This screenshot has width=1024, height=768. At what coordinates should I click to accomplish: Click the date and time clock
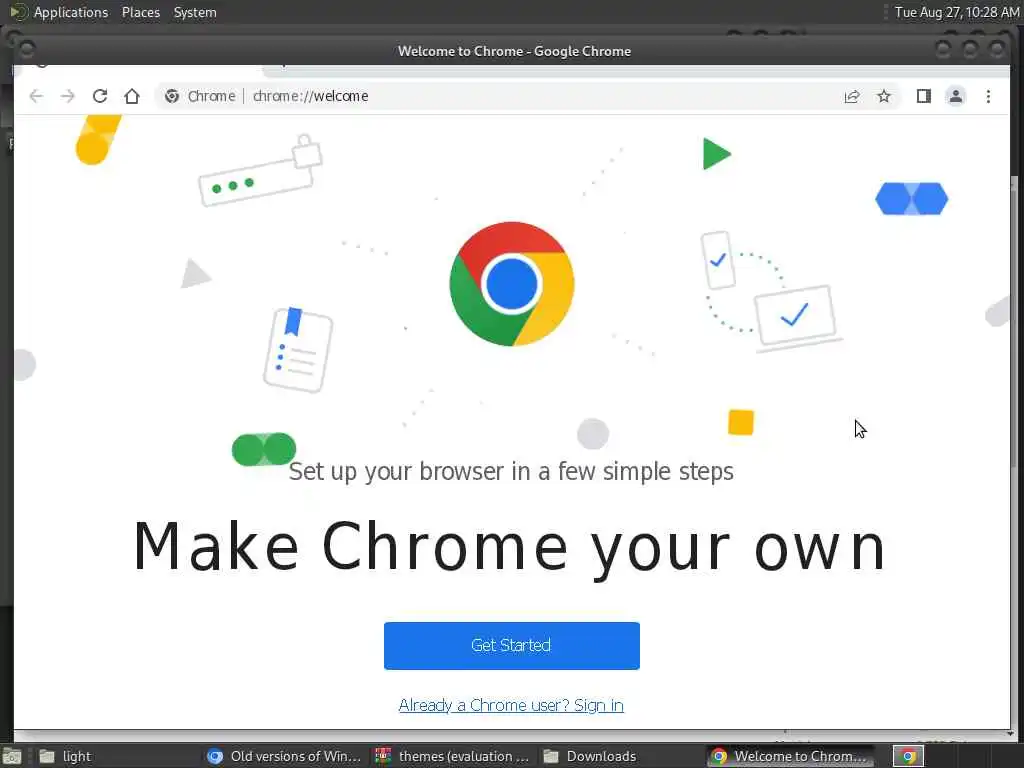click(x=956, y=12)
